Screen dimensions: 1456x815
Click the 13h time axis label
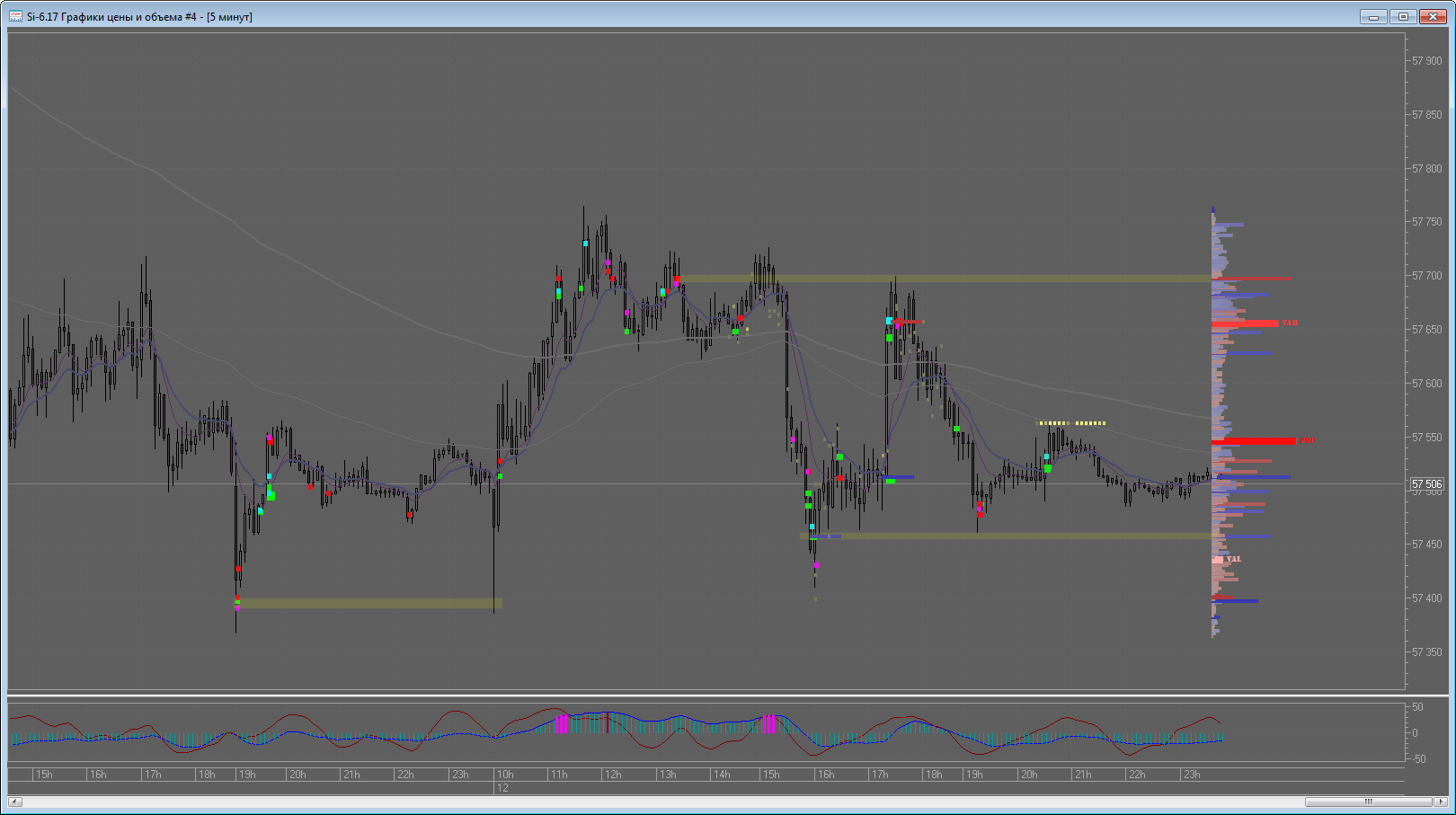click(x=668, y=775)
